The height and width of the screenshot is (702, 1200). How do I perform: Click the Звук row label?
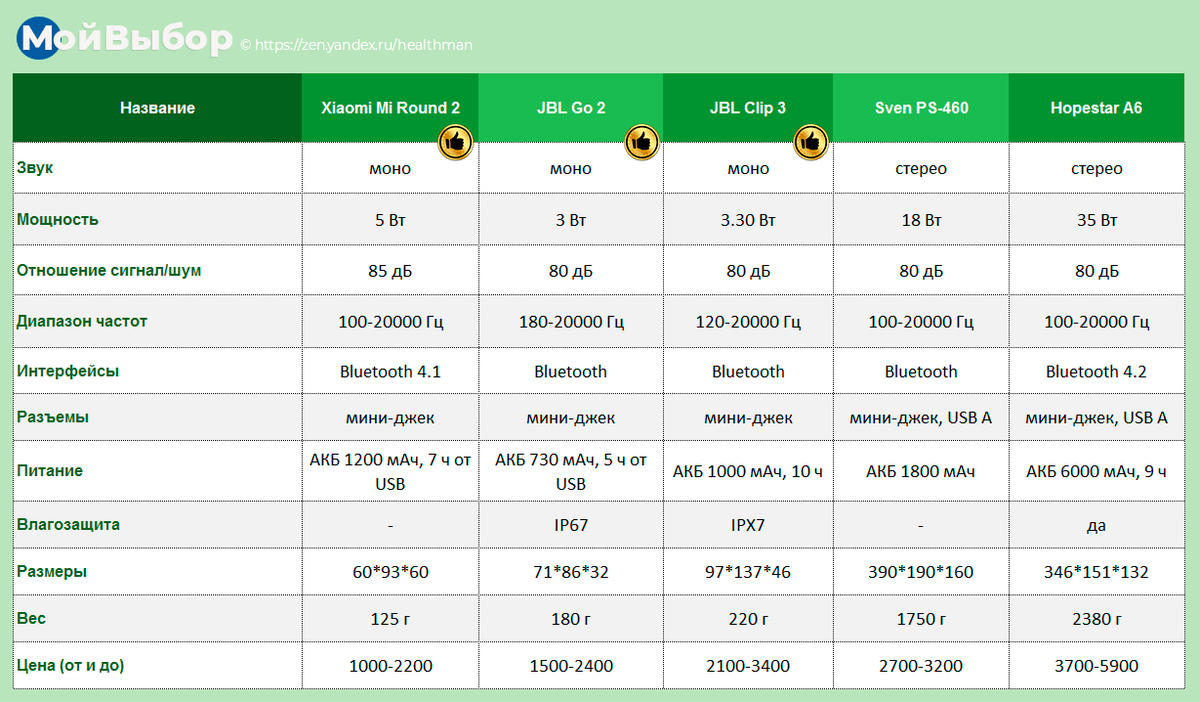tap(35, 168)
